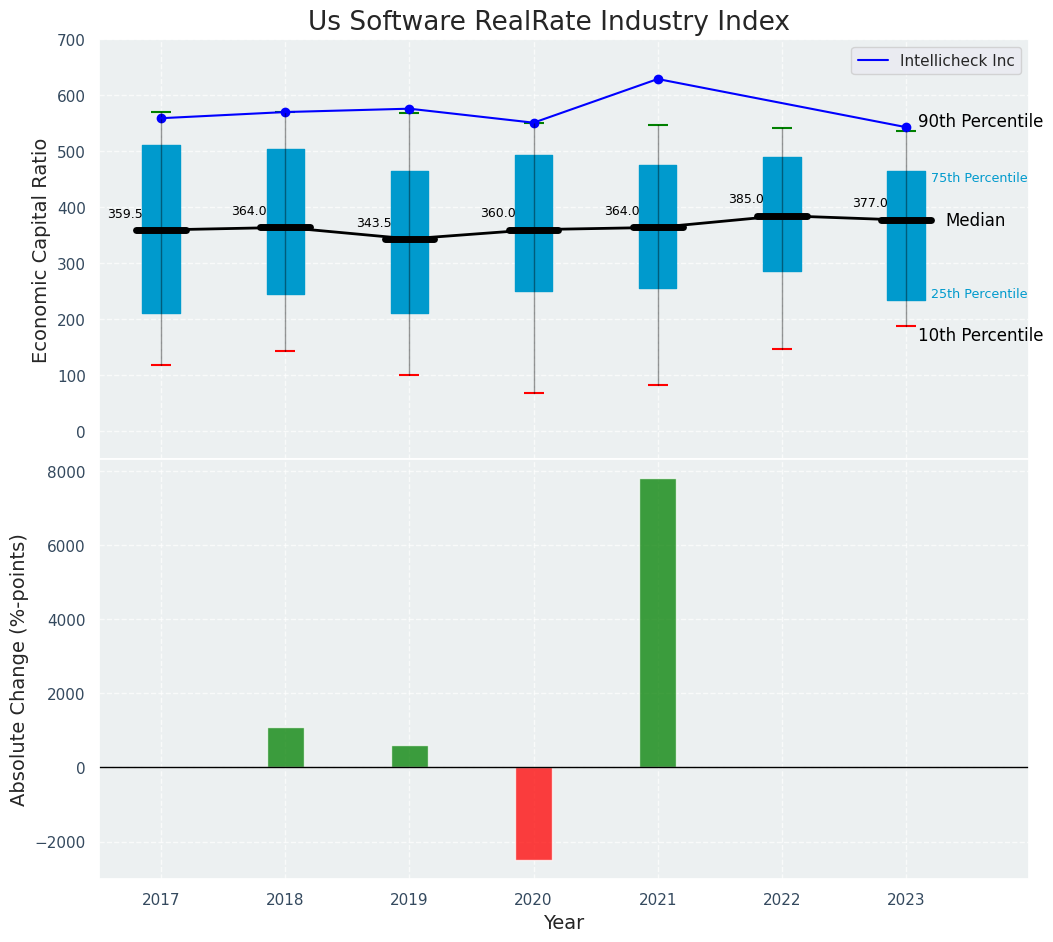The width and height of the screenshot is (1053, 942).
Task: Click the chart title Us Software RealRate
Action: tap(548, 22)
